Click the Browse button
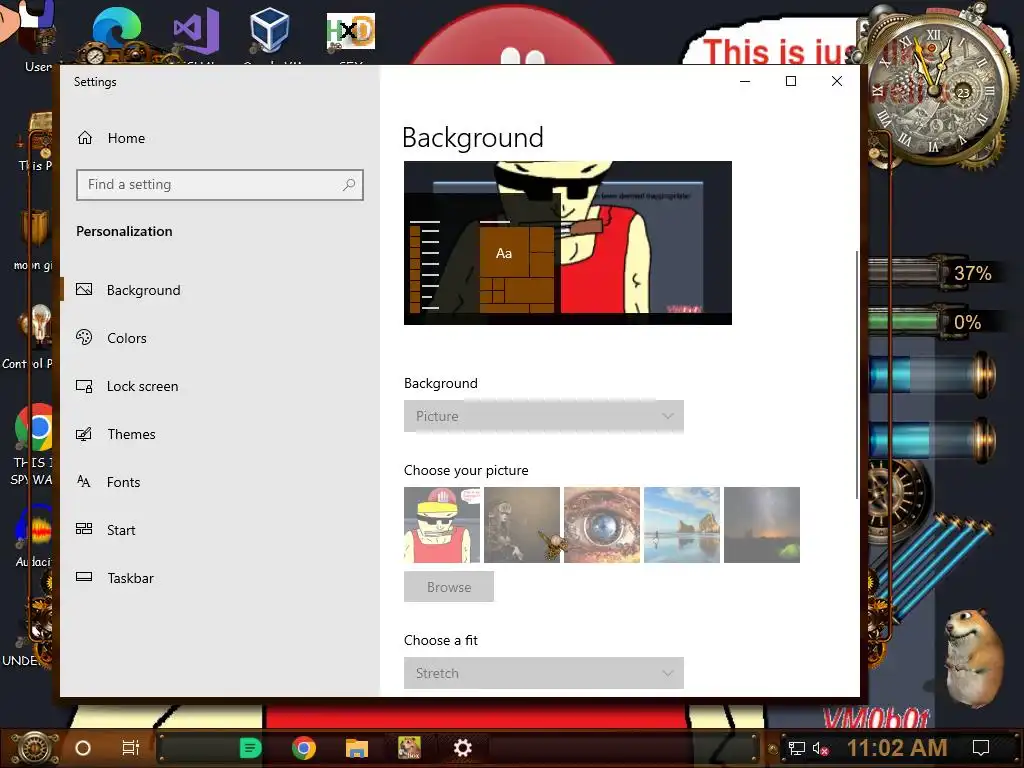 [x=449, y=586]
